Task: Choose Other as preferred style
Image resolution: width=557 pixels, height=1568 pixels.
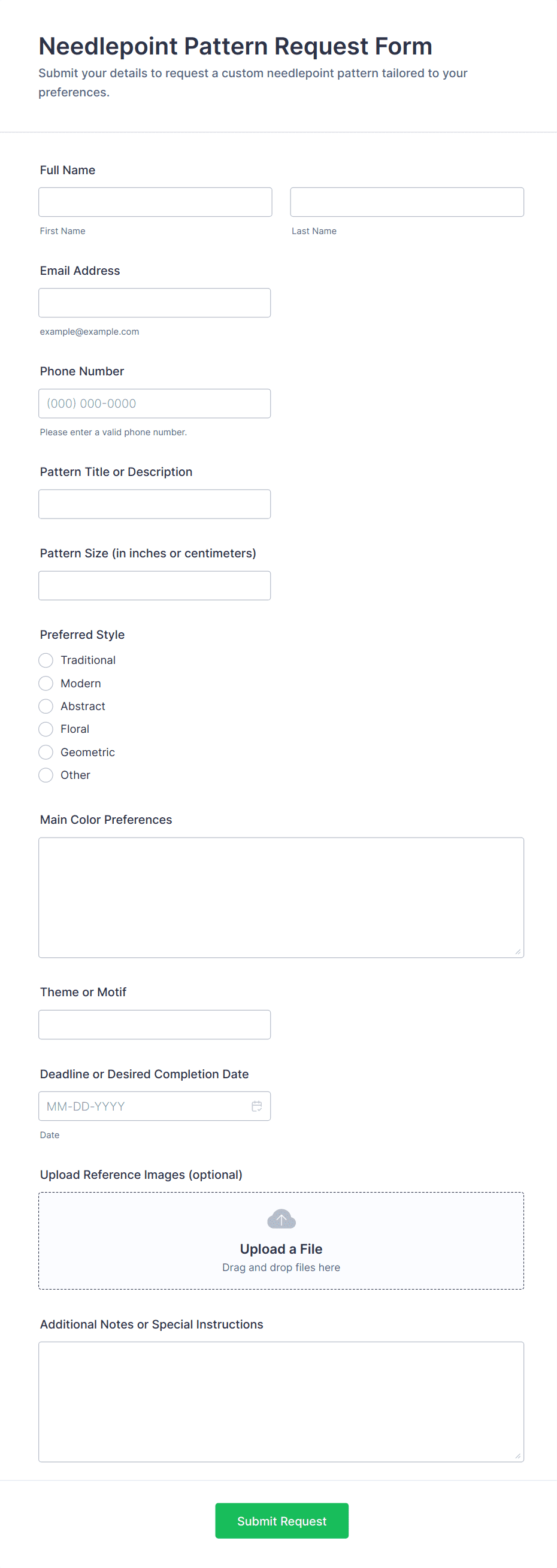Action: coord(46,775)
